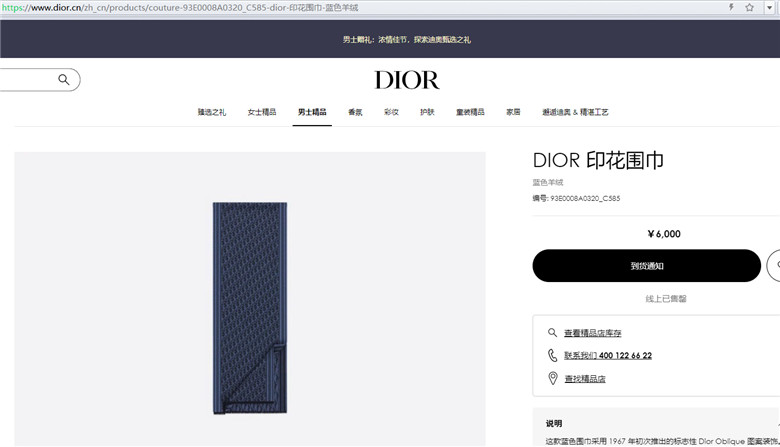The width and height of the screenshot is (780, 447).
Task: Click boutique stock magnifier icon
Action: click(x=552, y=333)
